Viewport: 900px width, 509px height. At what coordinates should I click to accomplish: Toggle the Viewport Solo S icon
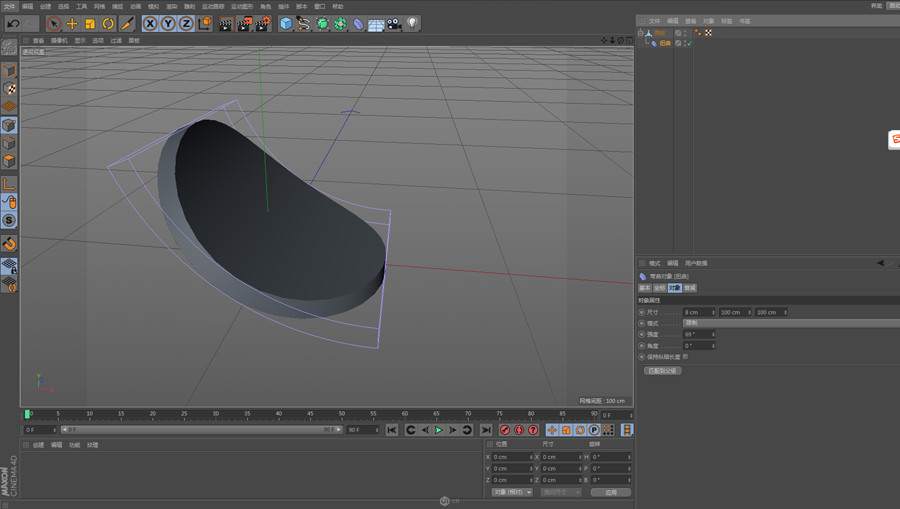coord(9,220)
